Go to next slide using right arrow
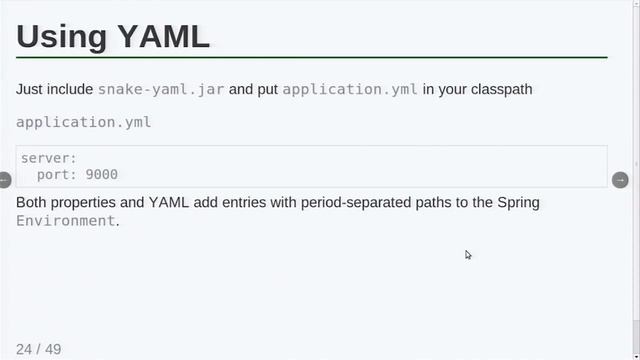Viewport: 640px width, 360px height. (x=620, y=180)
